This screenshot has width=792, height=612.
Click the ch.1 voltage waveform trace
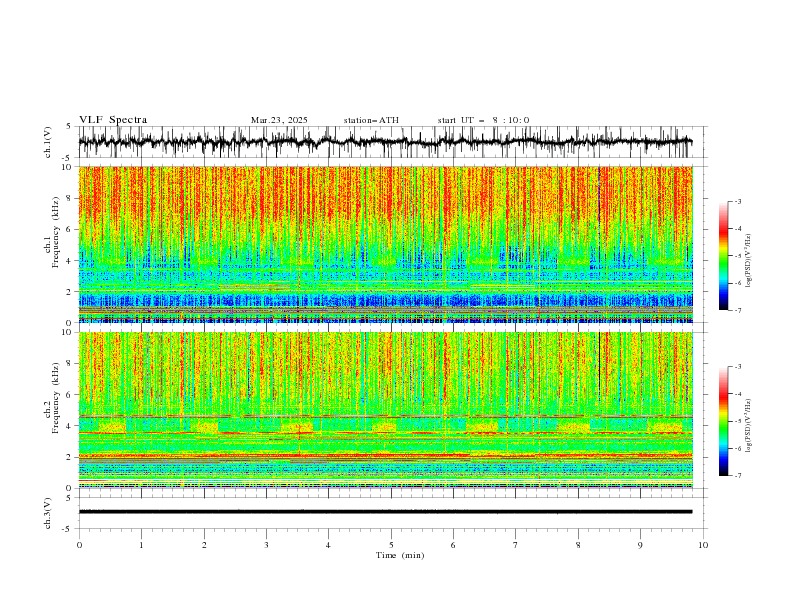coord(385,142)
